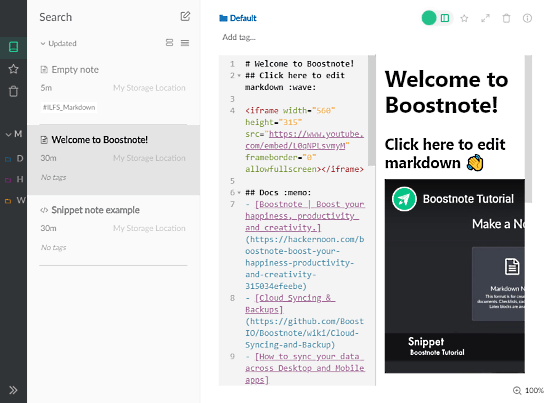Click the Markdown note icon in video

point(512,267)
